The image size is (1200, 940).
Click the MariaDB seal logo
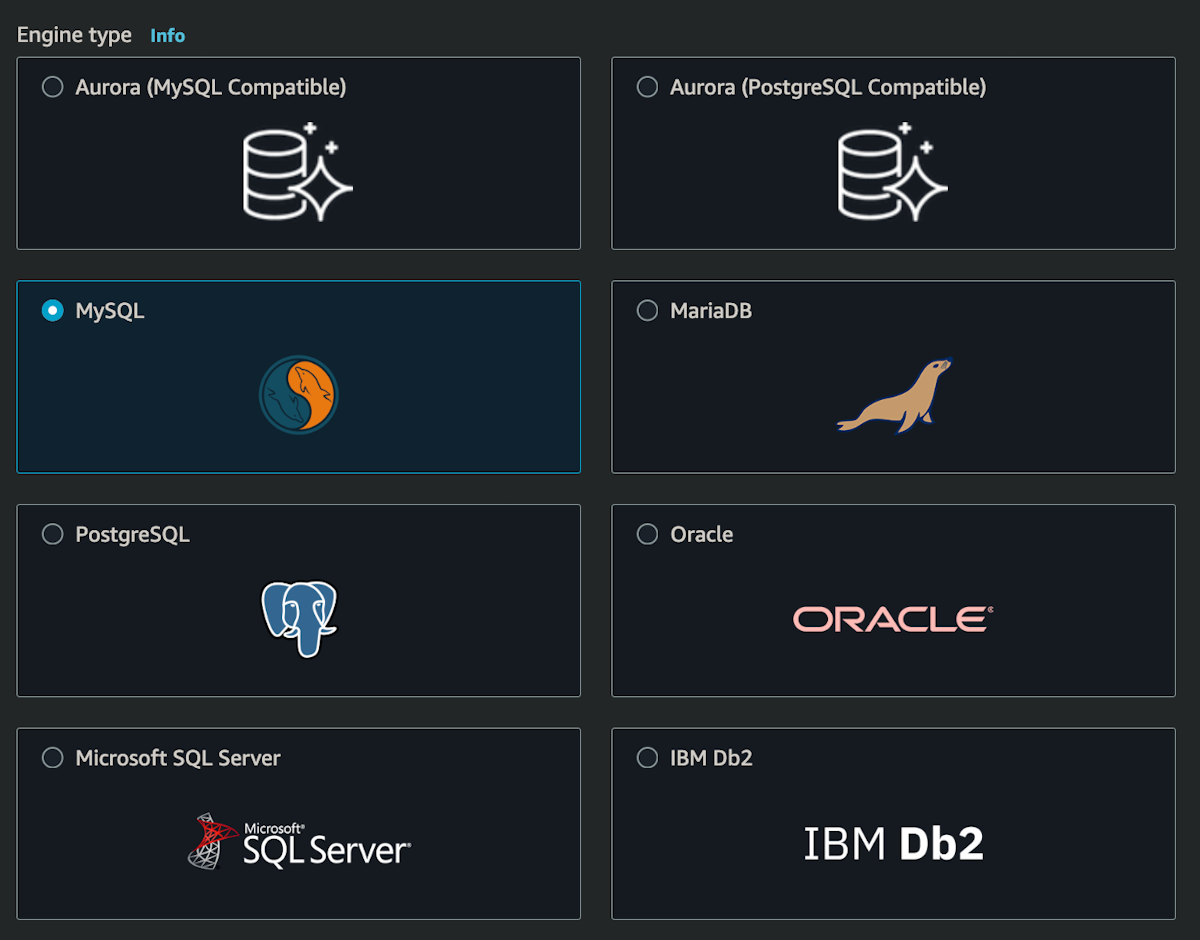point(894,396)
